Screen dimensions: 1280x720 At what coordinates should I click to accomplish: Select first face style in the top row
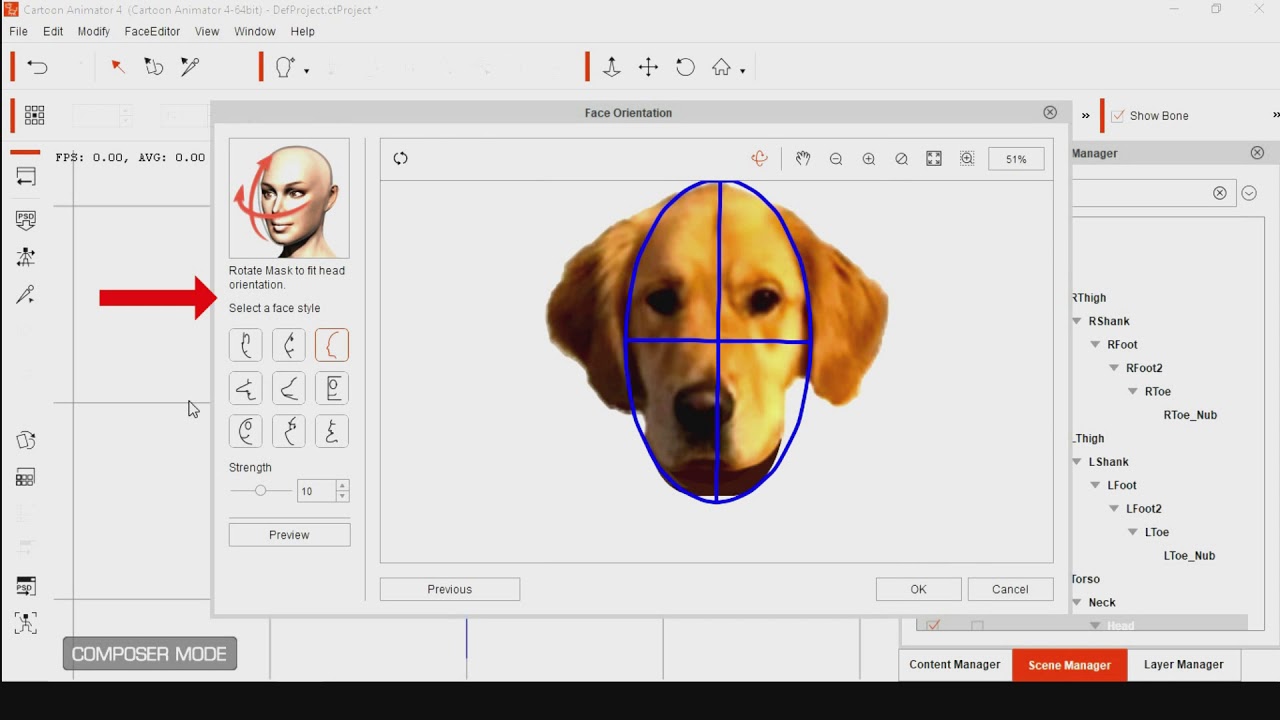pos(246,345)
